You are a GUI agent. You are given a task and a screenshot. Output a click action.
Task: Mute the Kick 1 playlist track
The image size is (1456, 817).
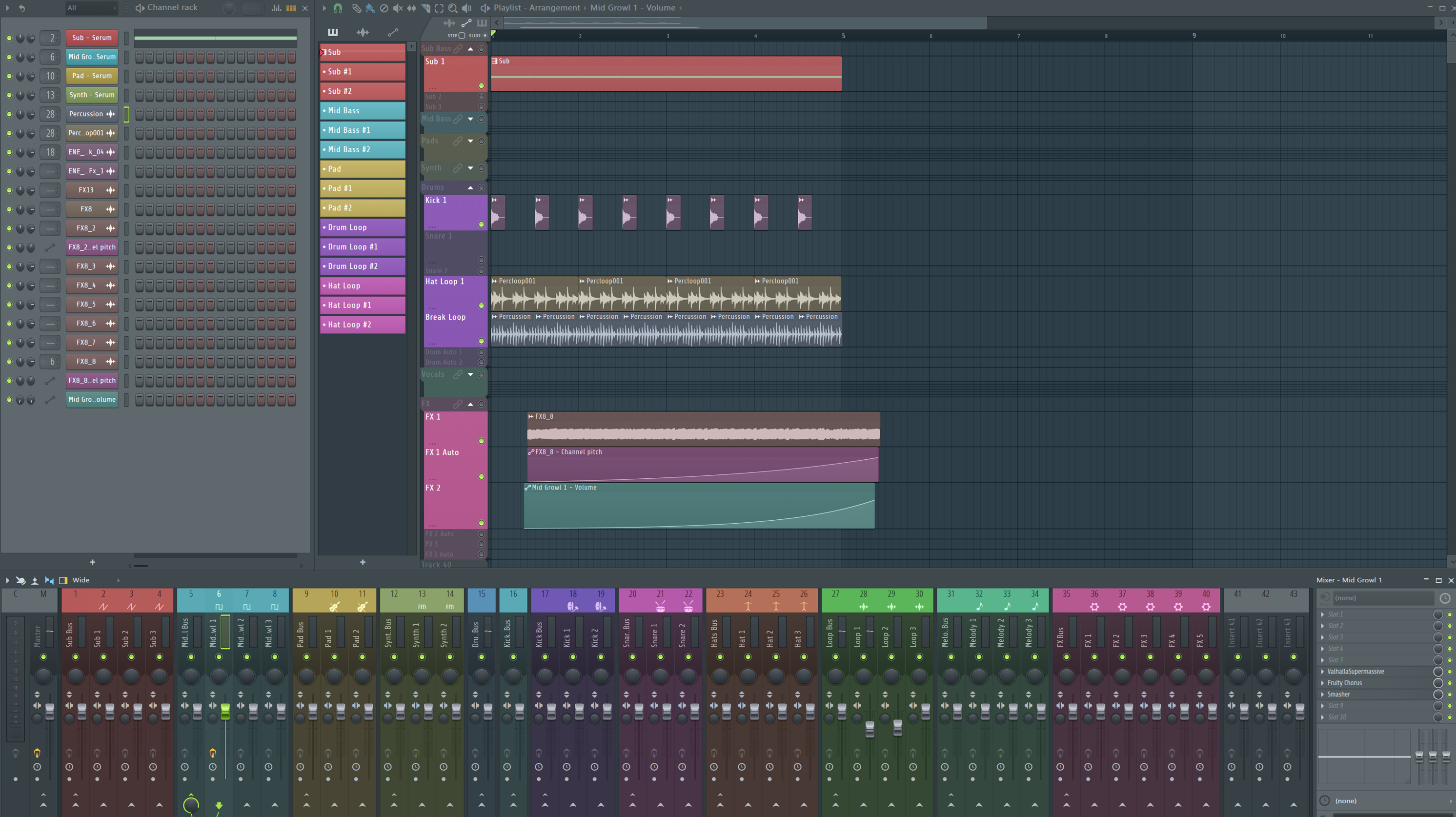pos(482,225)
